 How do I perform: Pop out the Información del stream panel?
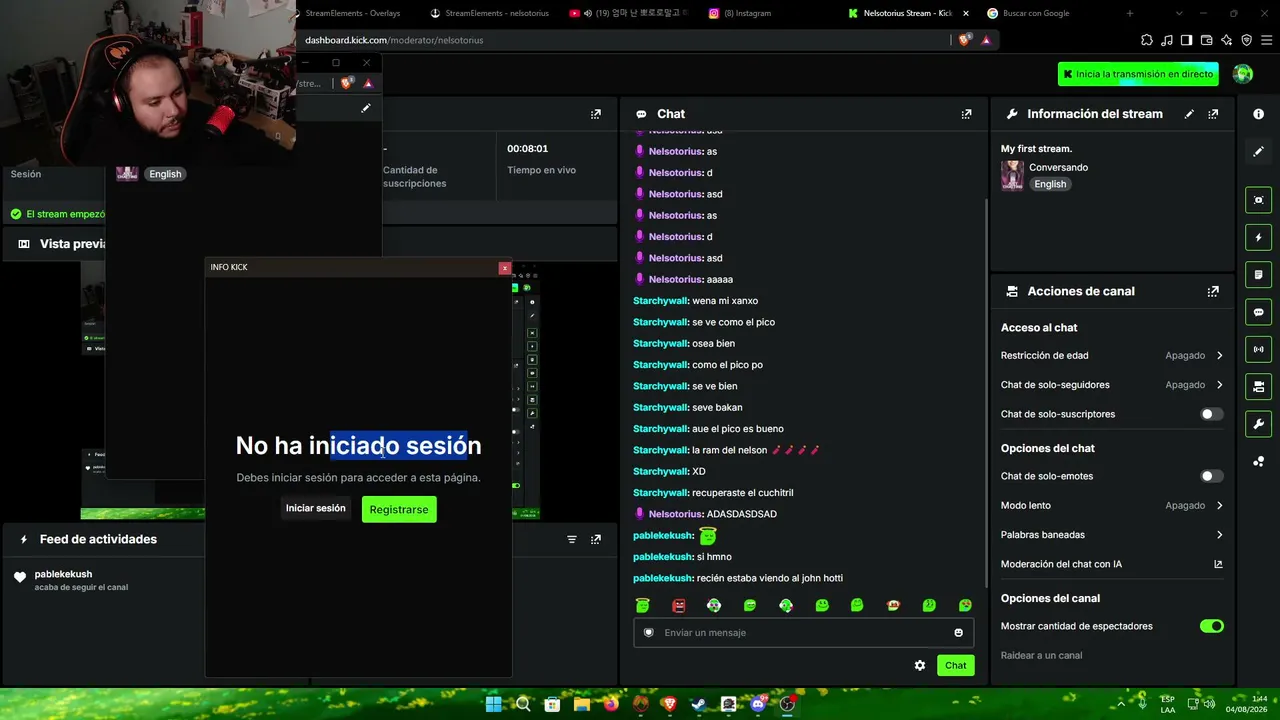(x=1213, y=114)
